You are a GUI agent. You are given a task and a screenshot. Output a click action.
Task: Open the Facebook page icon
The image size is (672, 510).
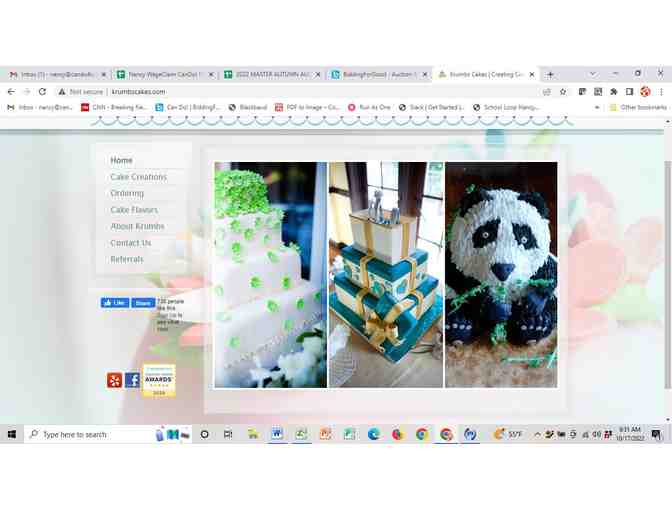click(132, 380)
